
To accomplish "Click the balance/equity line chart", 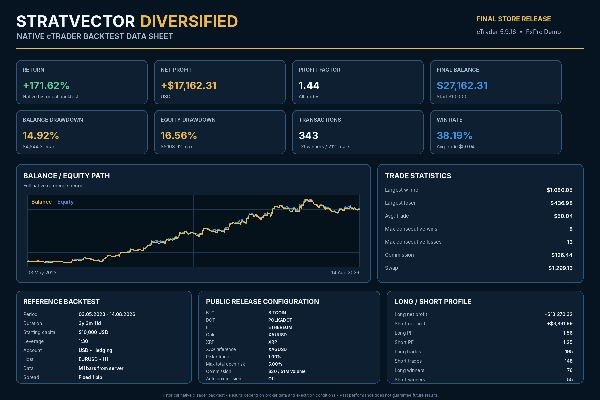I will coord(193,231).
